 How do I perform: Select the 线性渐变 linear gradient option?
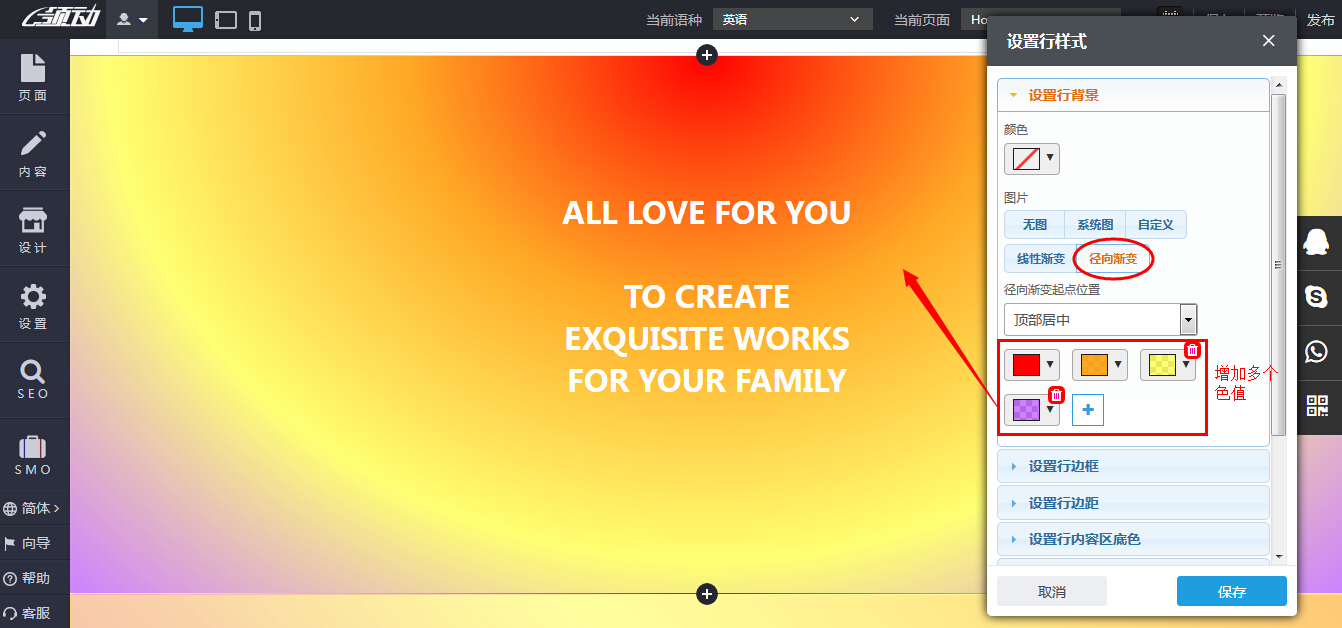click(1040, 259)
